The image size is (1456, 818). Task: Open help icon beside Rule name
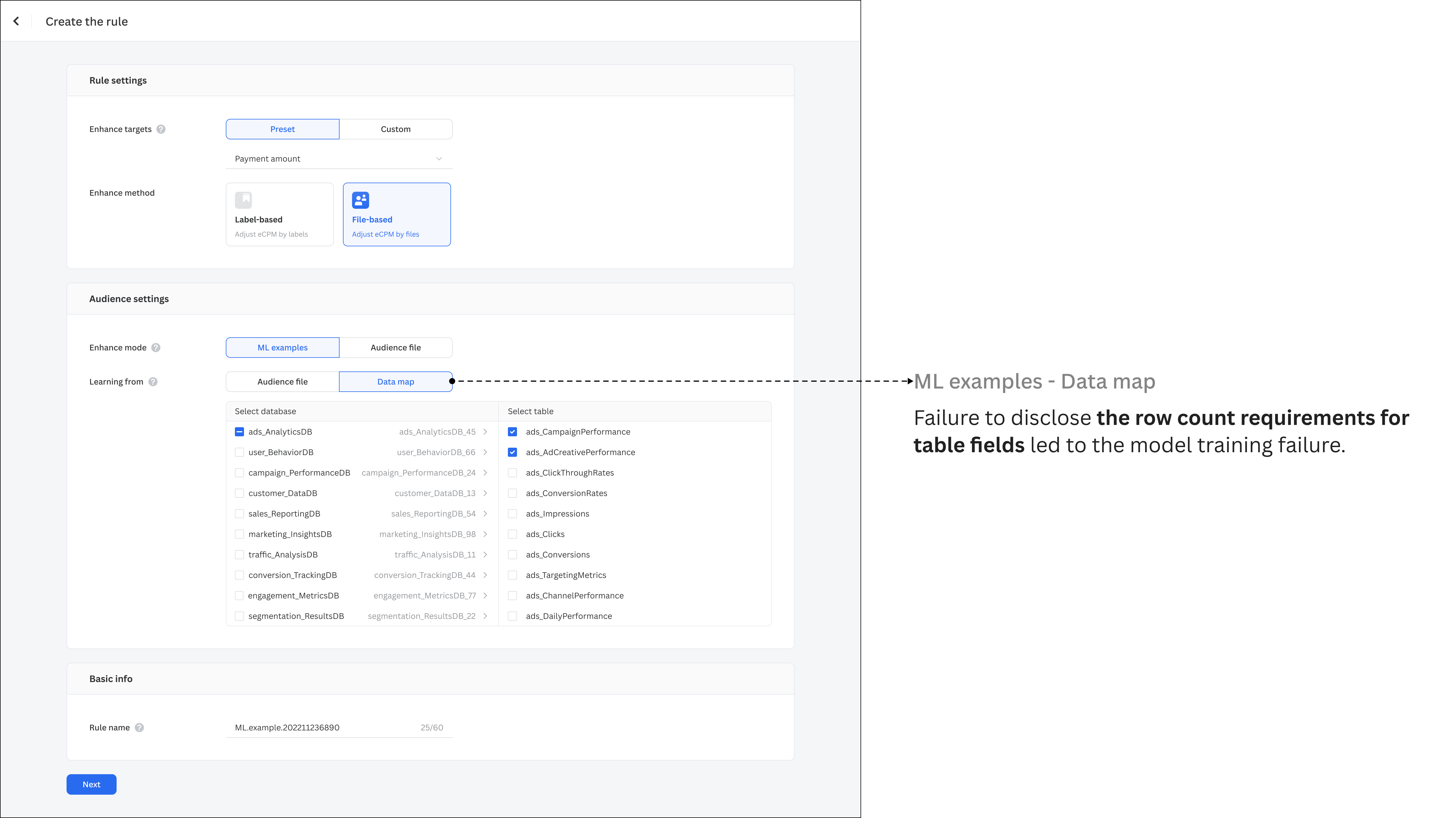140,728
